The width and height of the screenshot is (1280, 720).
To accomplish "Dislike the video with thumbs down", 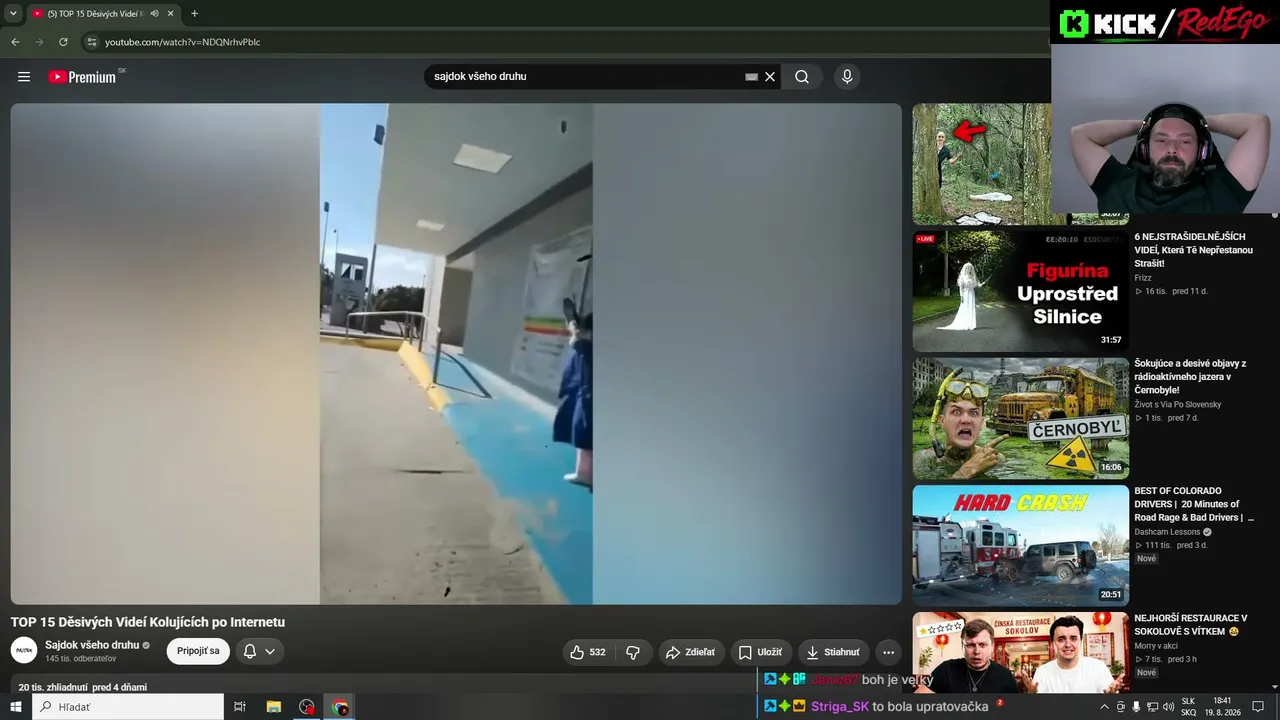I will 633,652.
